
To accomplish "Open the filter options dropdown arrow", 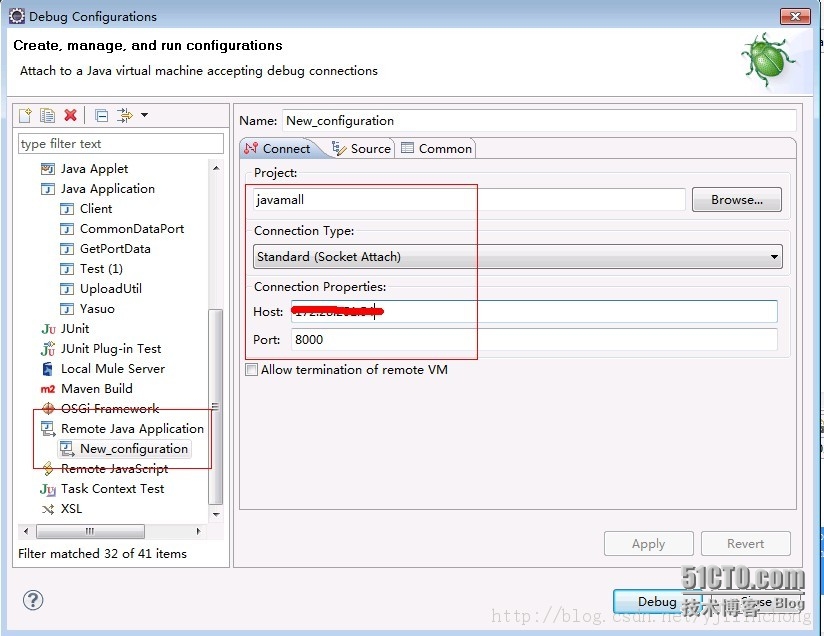I will pos(144,115).
